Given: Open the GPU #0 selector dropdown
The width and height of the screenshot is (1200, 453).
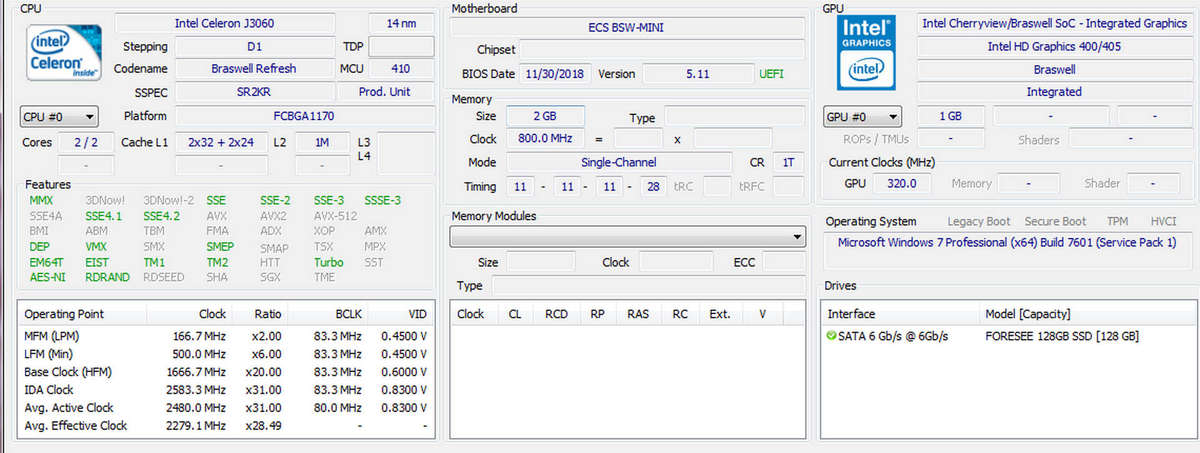Looking at the screenshot, I should 862,116.
